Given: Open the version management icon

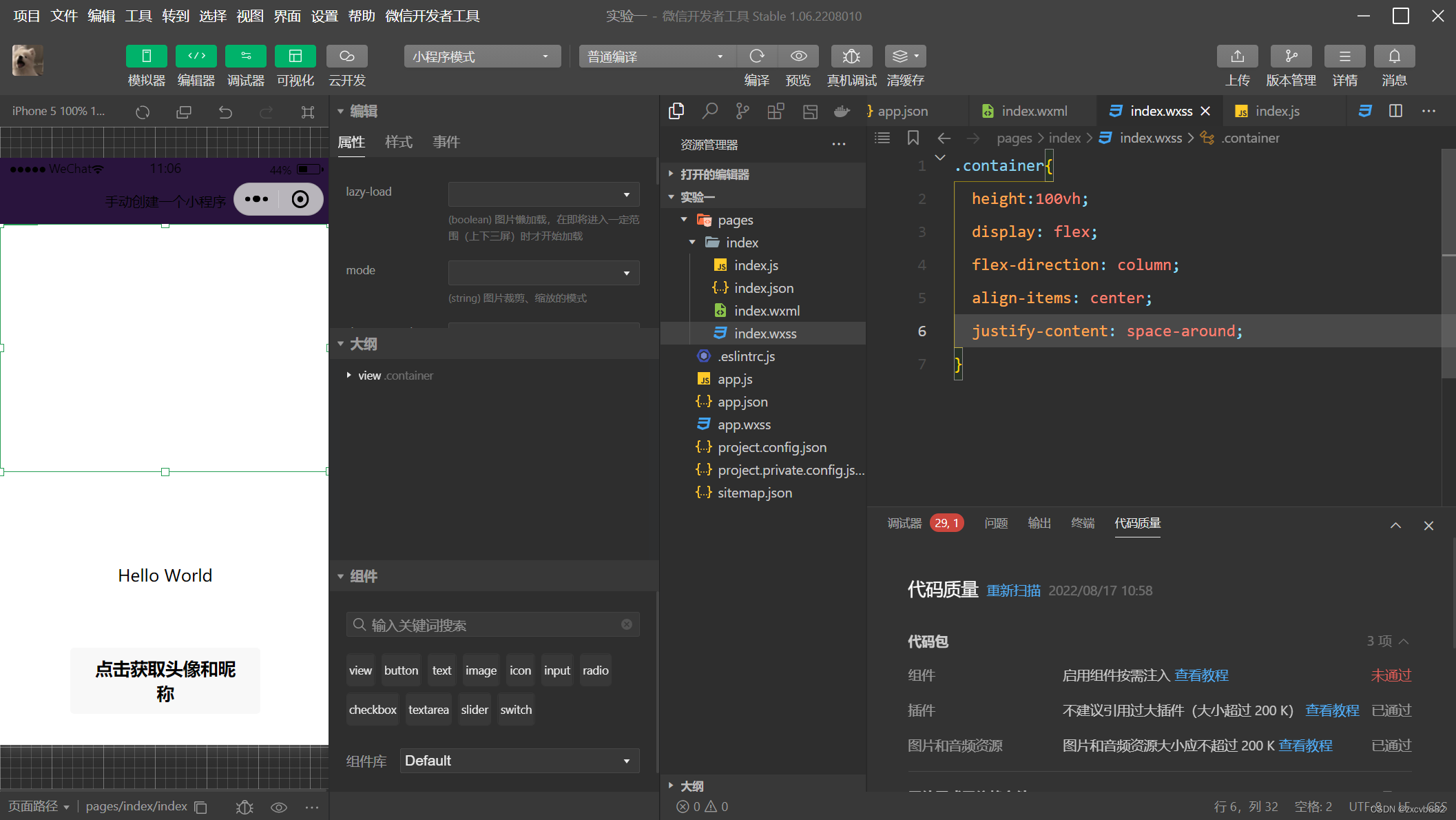Looking at the screenshot, I should pos(1291,57).
